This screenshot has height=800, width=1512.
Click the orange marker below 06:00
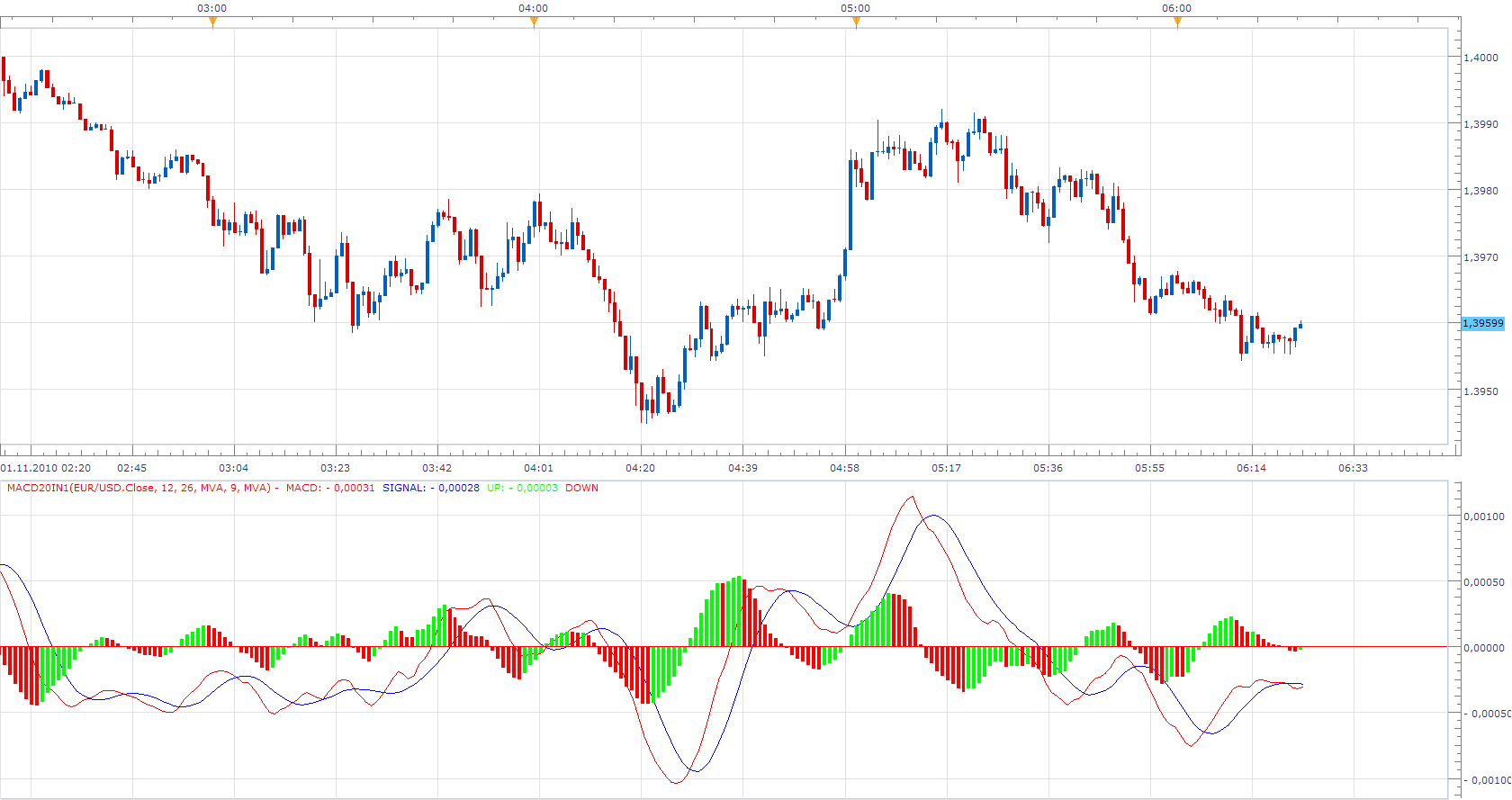tap(1177, 22)
